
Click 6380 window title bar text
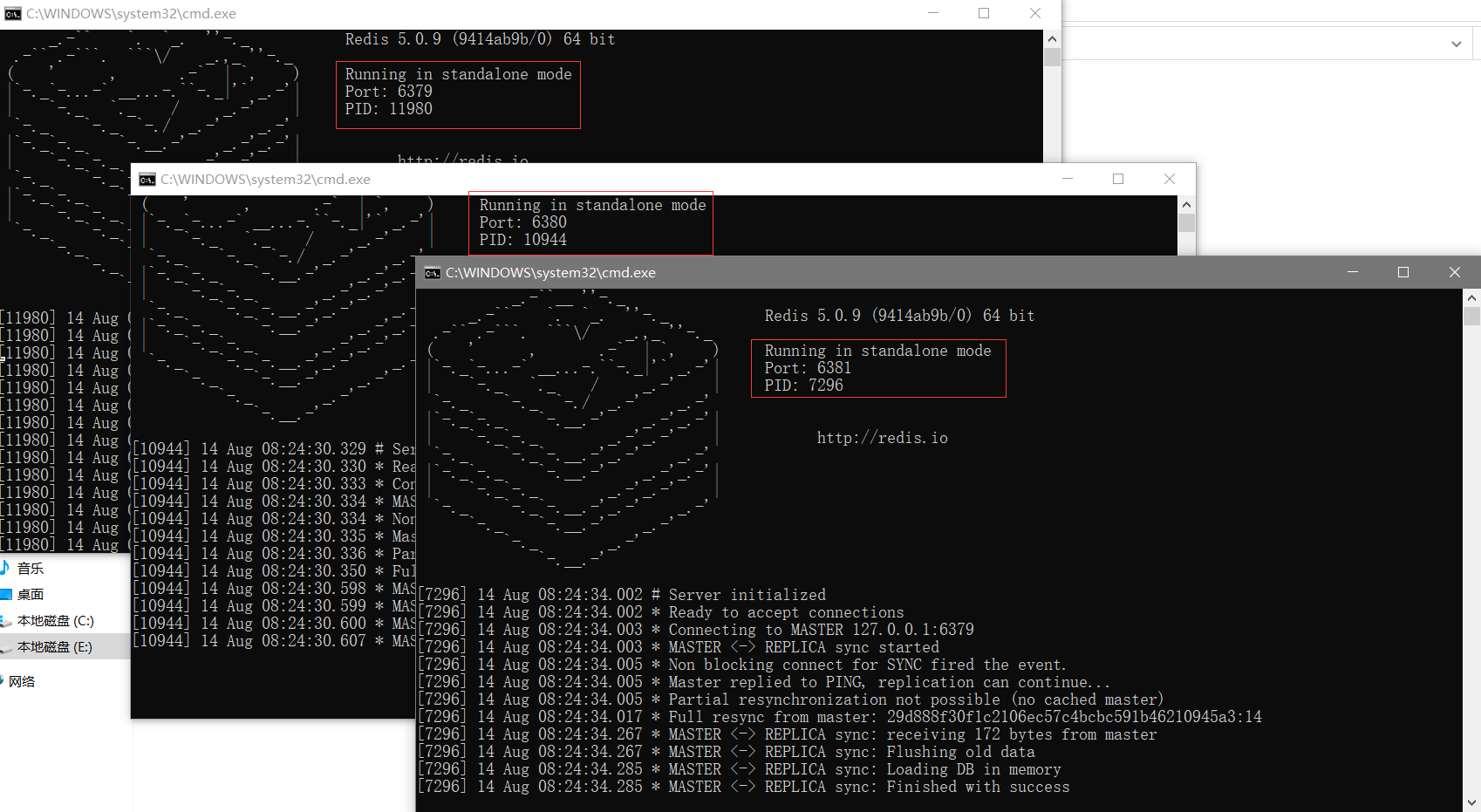pos(266,180)
